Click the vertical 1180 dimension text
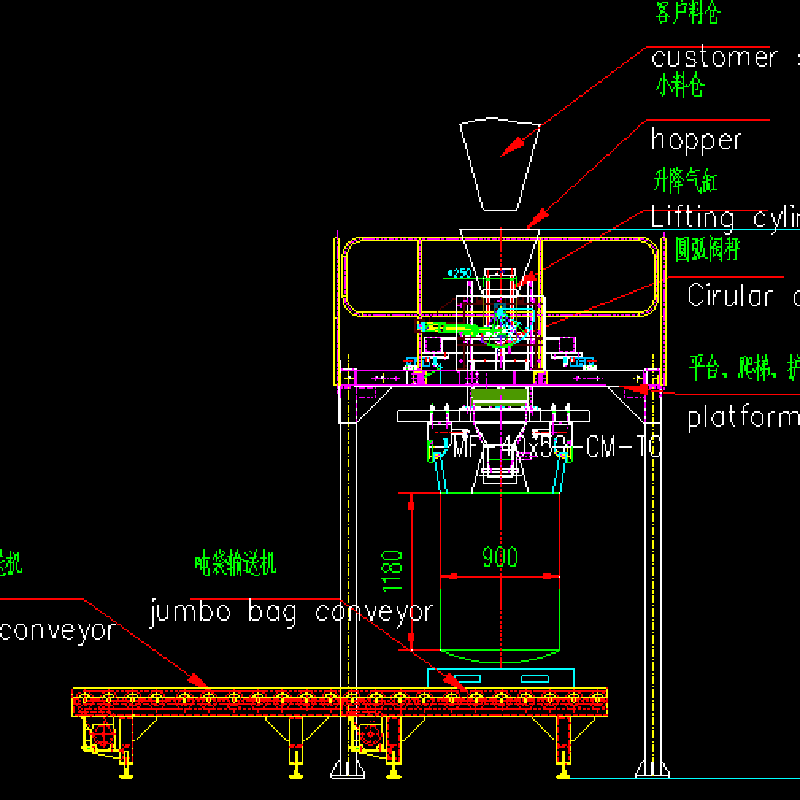This screenshot has height=800, width=800. (x=392, y=571)
